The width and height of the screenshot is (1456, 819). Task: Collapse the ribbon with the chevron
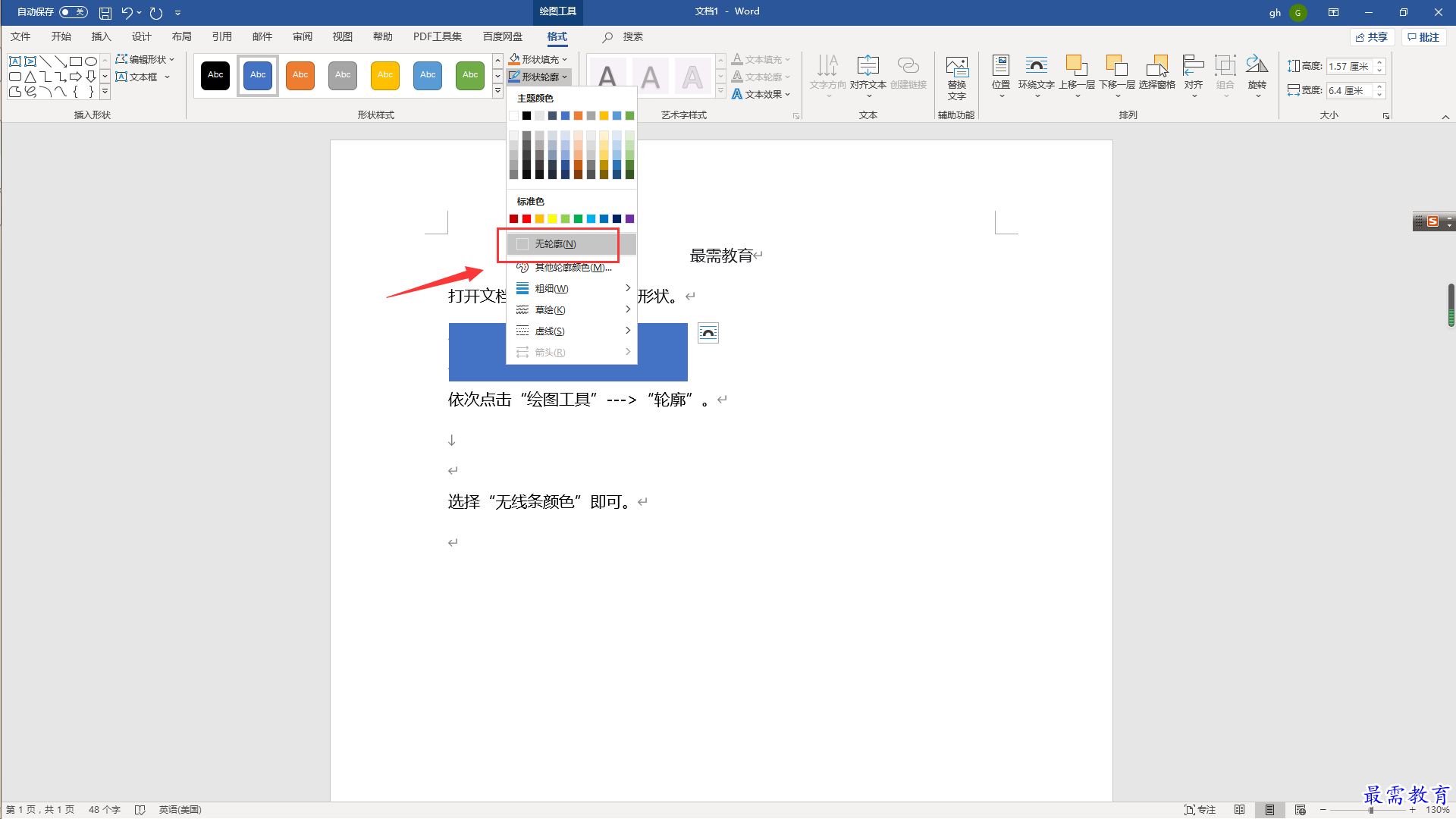[1445, 117]
